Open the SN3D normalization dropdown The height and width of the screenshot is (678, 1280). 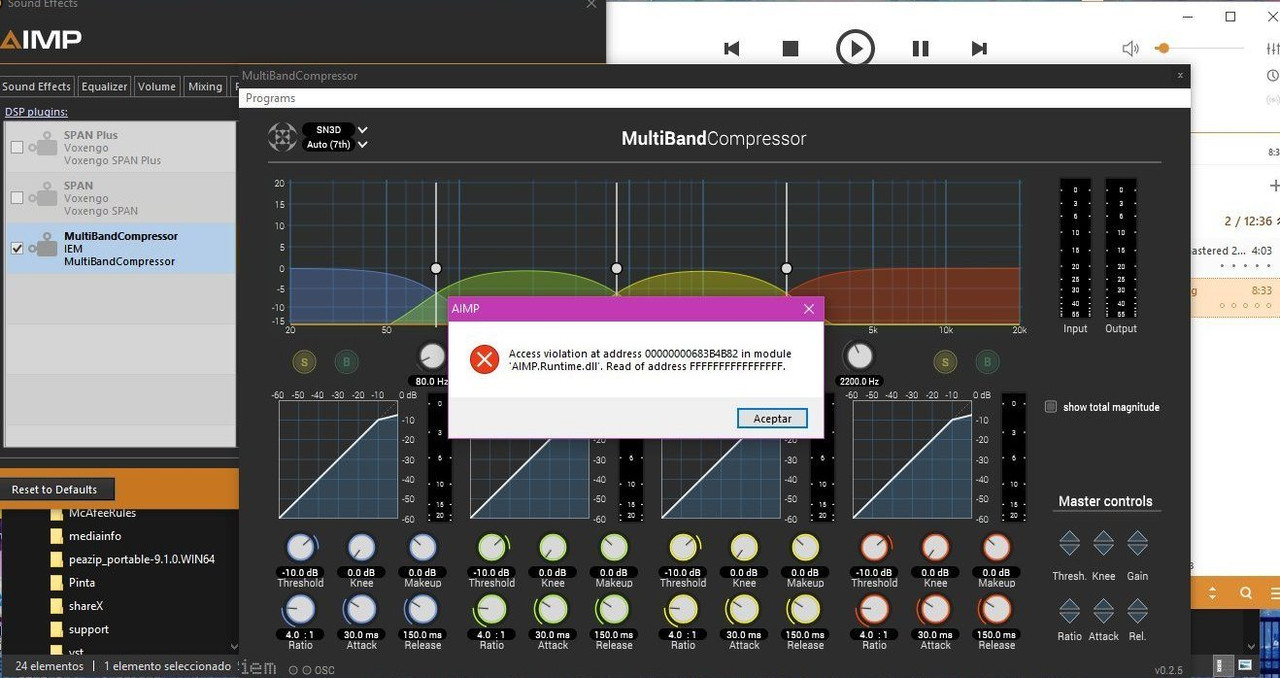coord(335,130)
